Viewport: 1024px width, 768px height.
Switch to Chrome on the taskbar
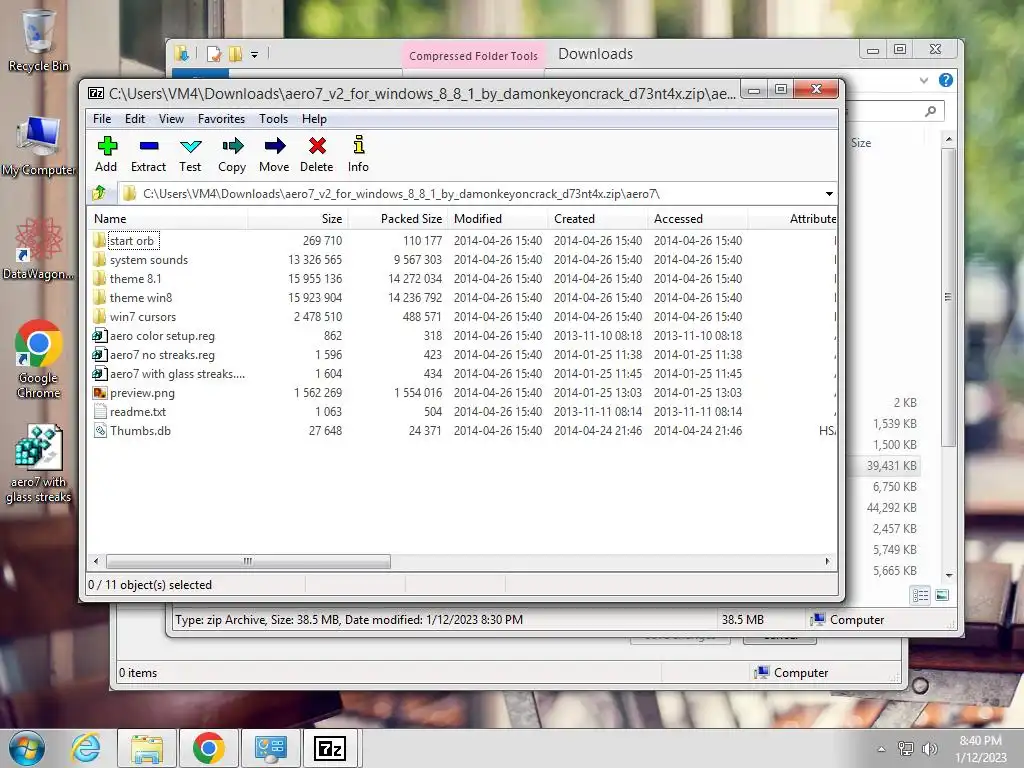point(208,748)
